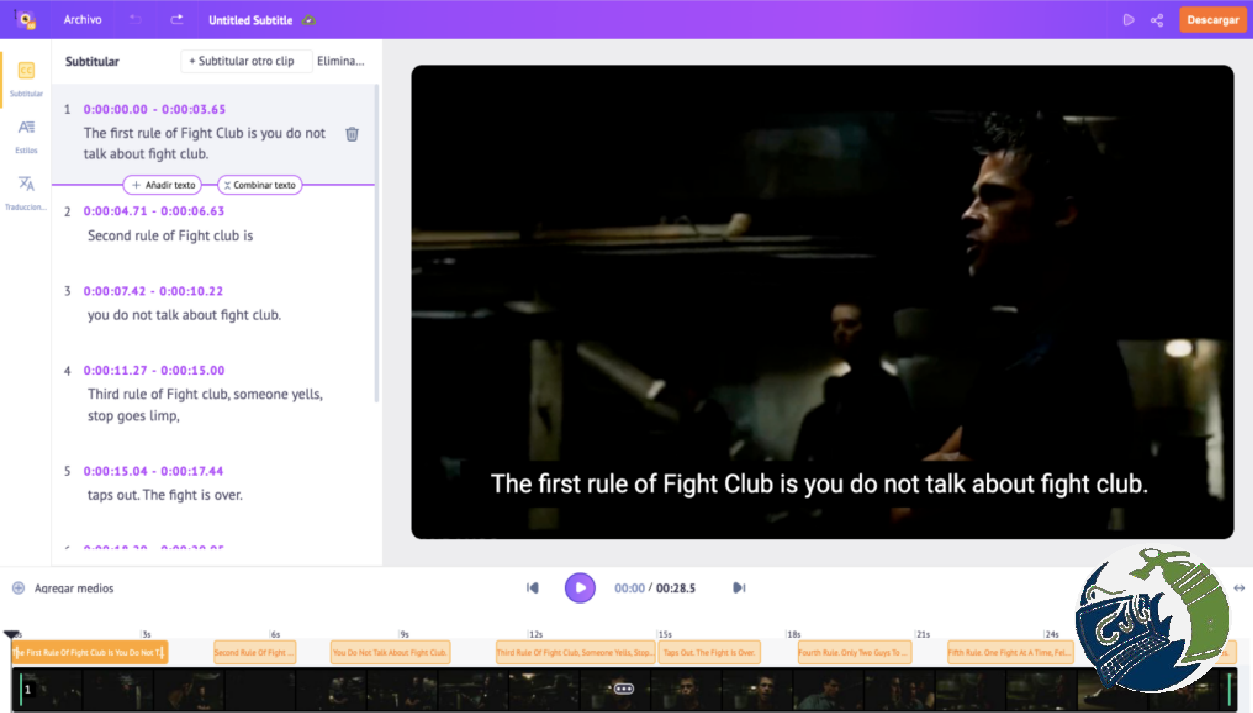The height and width of the screenshot is (713, 1253).
Task: Select the Subtitular sidebar tab
Action: [x=26, y=78]
